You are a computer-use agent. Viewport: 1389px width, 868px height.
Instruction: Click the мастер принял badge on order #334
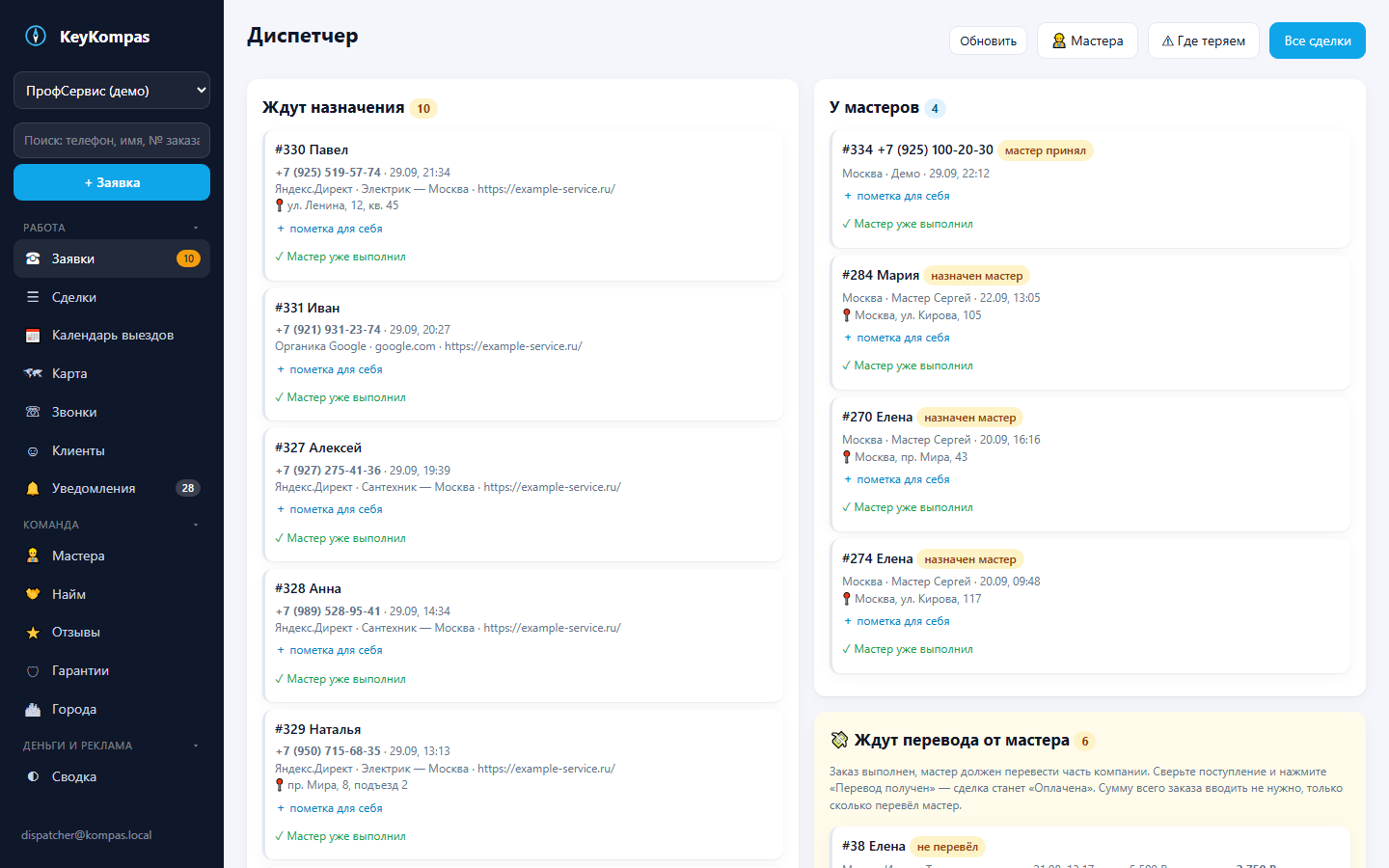click(1046, 150)
